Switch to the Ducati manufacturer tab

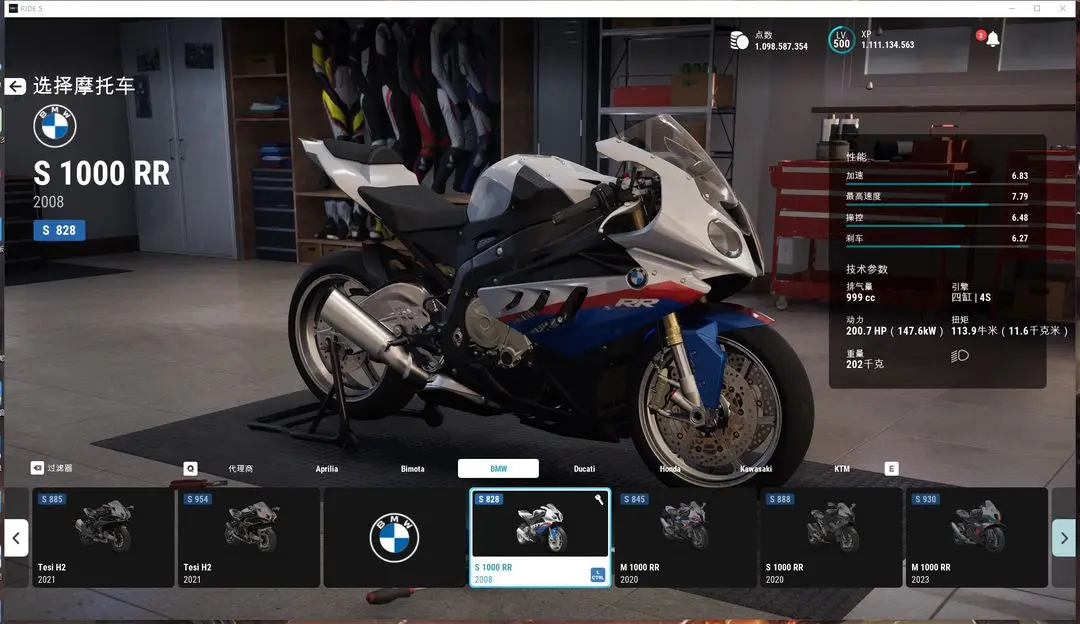pos(584,469)
